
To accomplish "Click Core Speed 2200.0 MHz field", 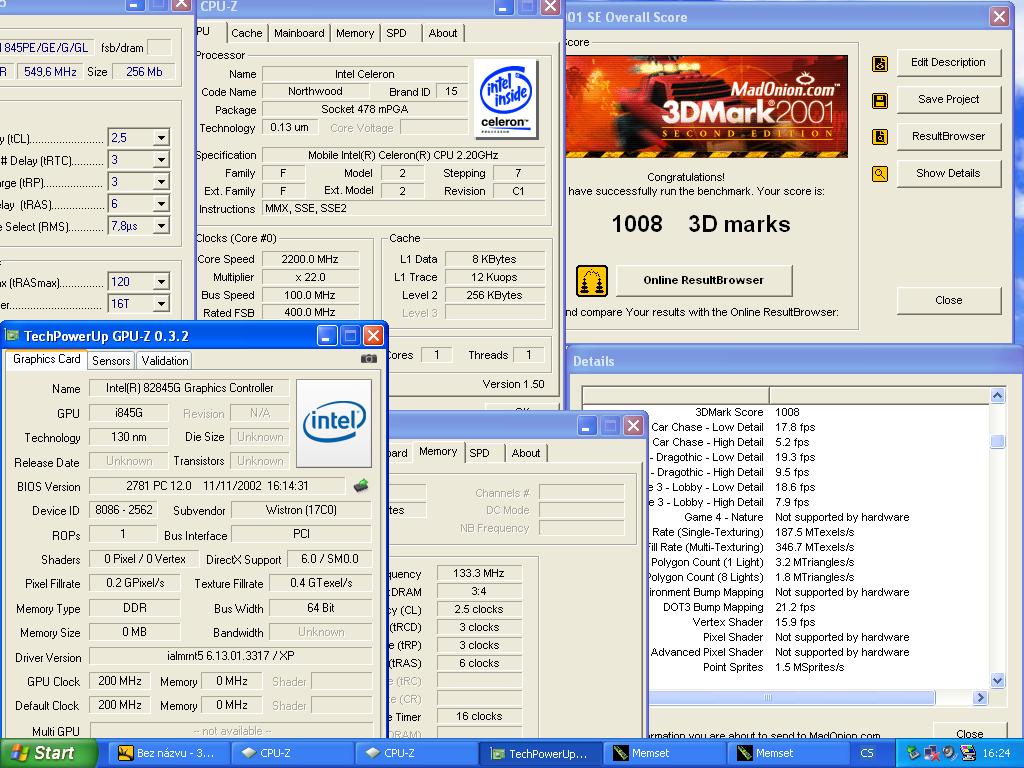I will [x=310, y=259].
